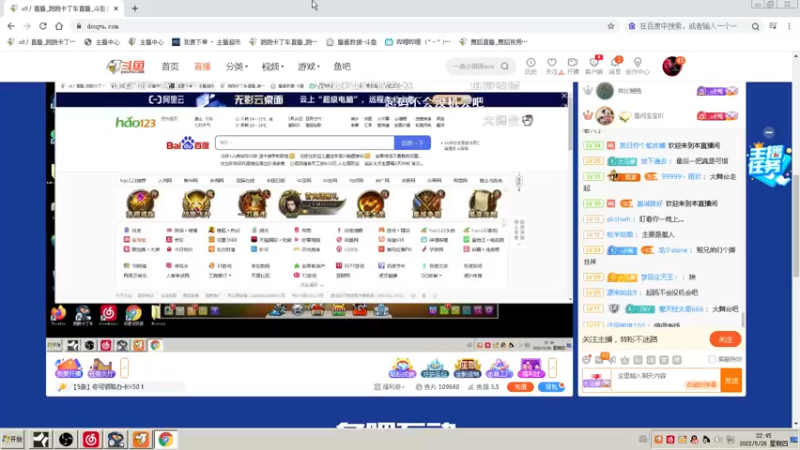
Task: Open the 消息 notifications bell icon
Action: (x=615, y=66)
